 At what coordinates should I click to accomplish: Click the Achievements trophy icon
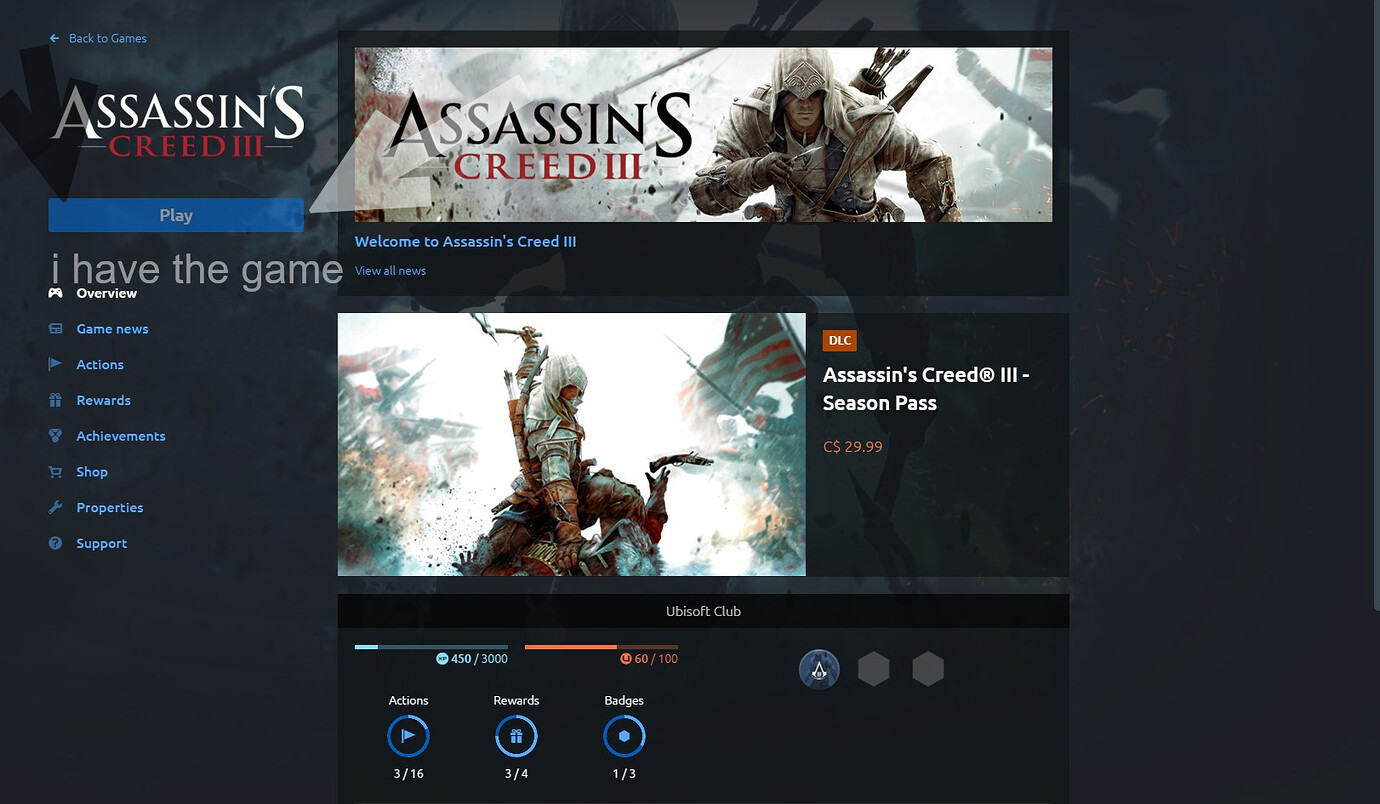[55, 436]
